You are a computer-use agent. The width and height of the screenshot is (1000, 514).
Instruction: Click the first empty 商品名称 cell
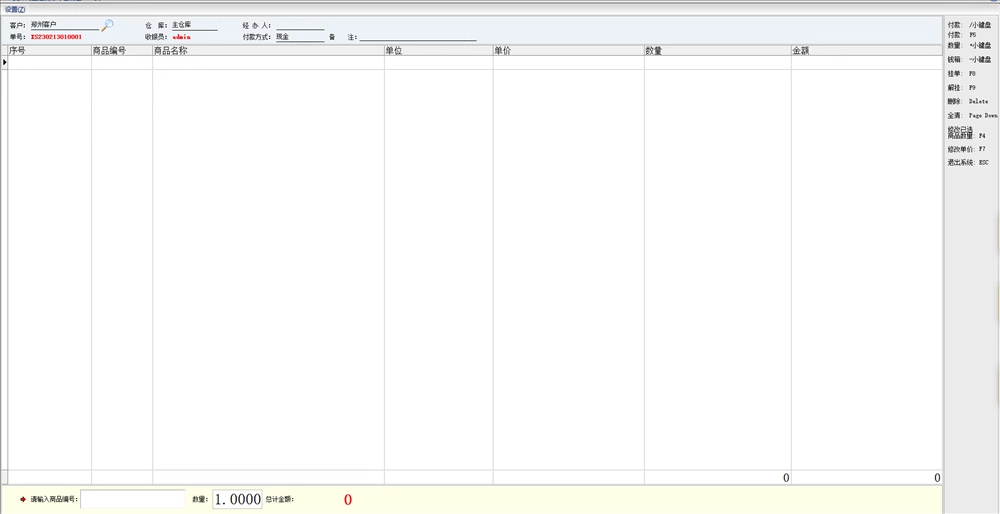(x=268, y=62)
